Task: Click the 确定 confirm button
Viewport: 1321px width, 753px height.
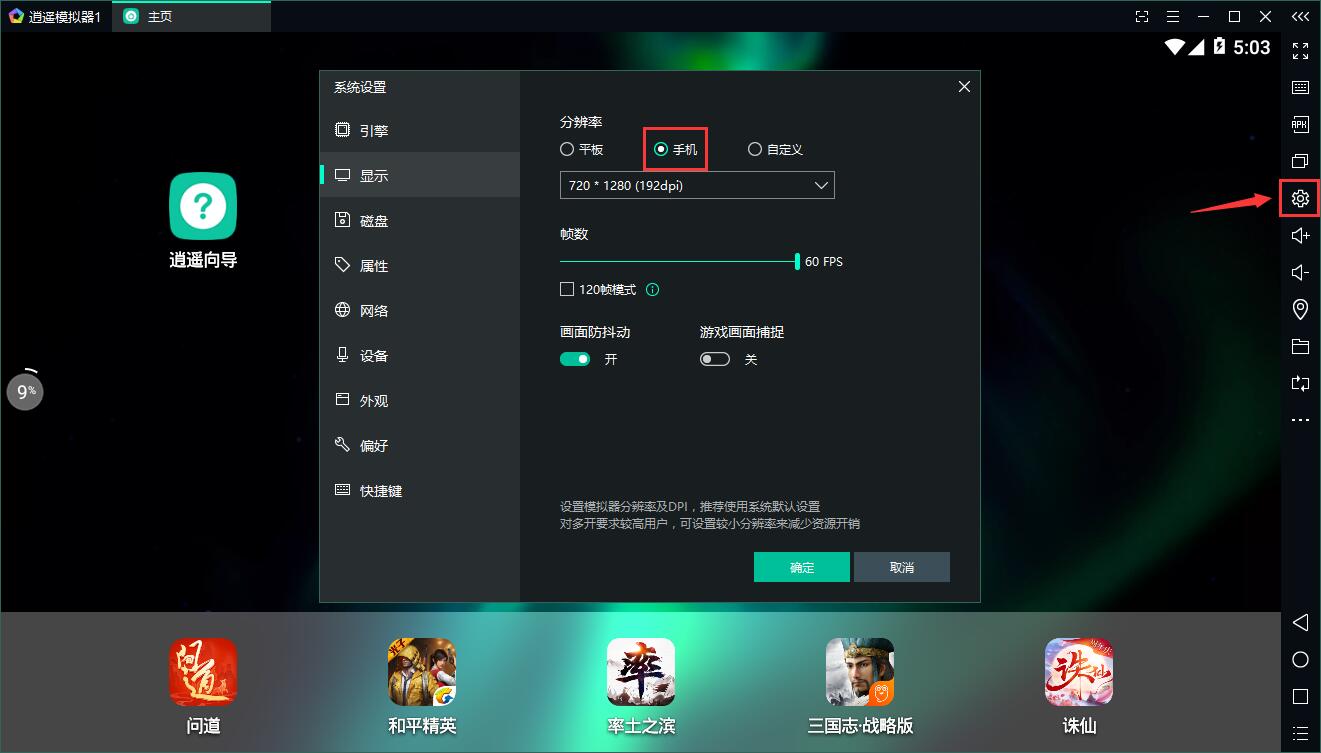Action: 802,567
